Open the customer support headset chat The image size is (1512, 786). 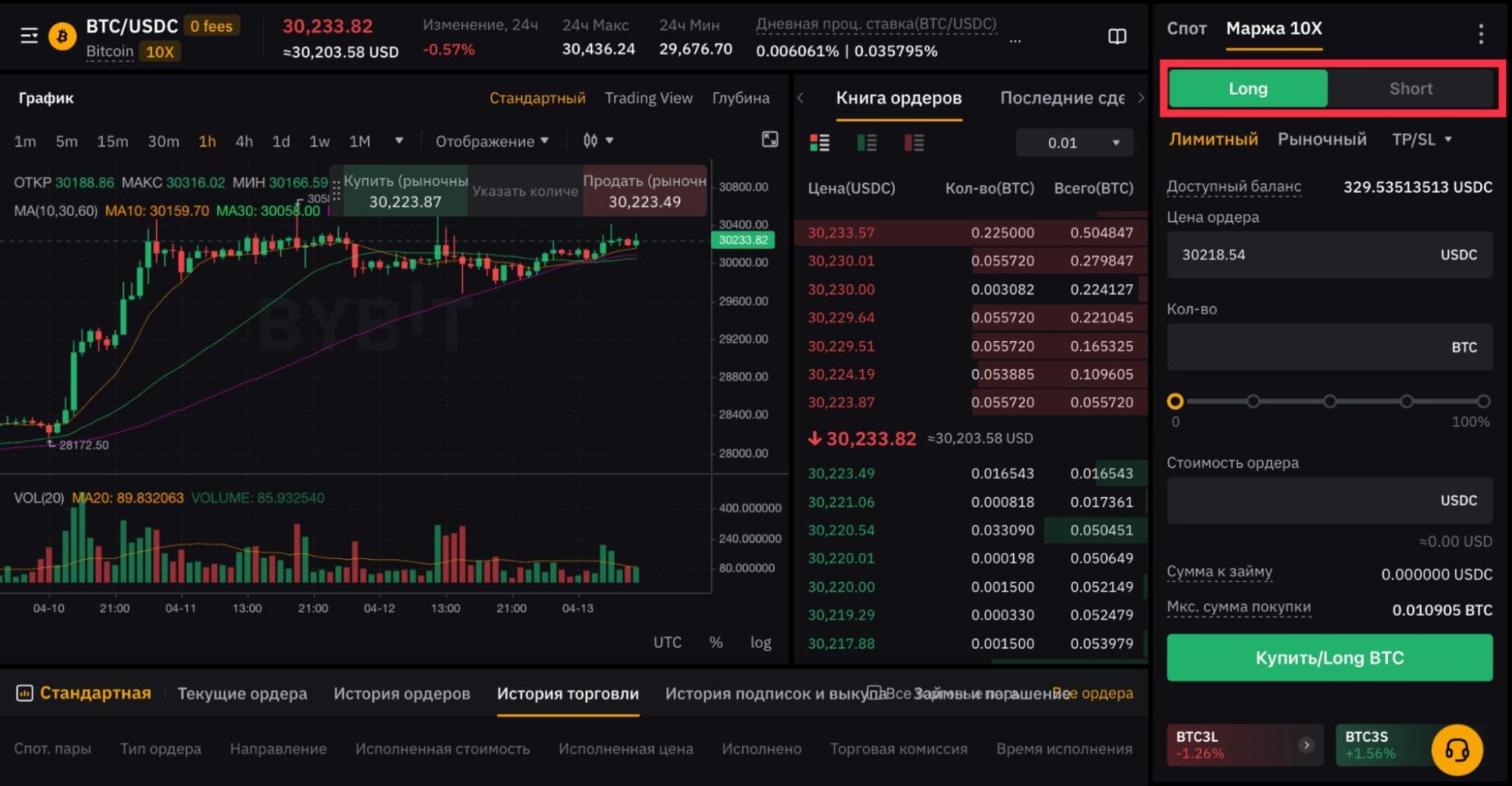1457,750
